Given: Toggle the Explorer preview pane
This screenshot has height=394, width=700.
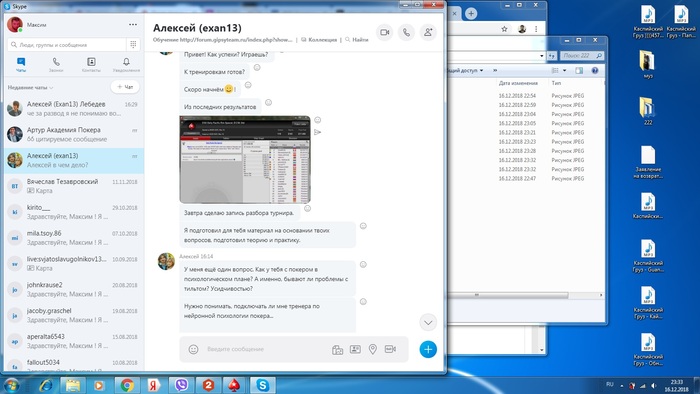Looking at the screenshot, I should coord(579,71).
